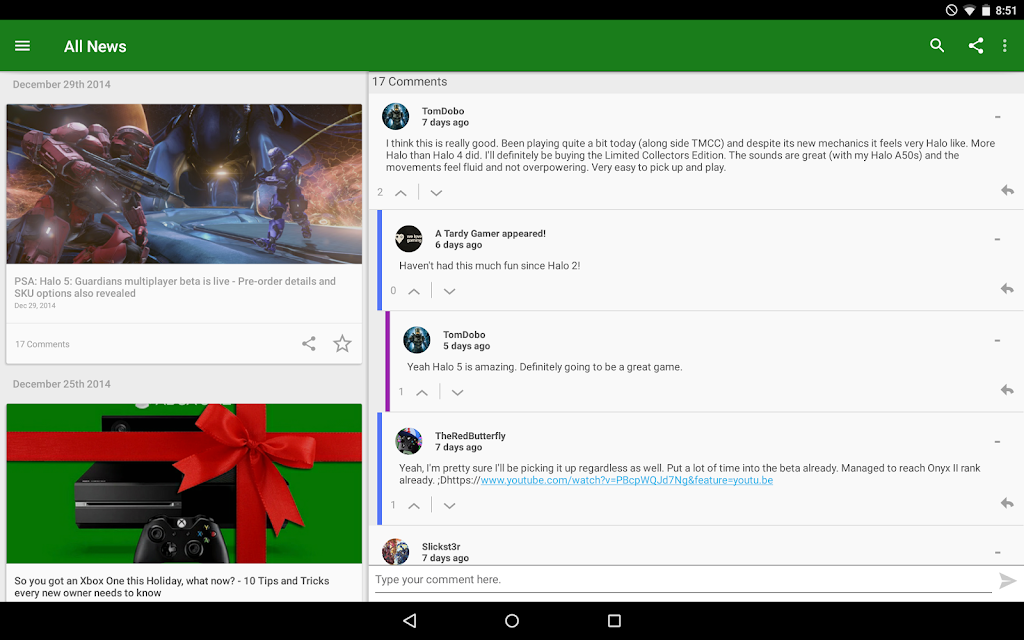
Task: Downvote TomDobo's 7 days ago comment
Action: (436, 193)
